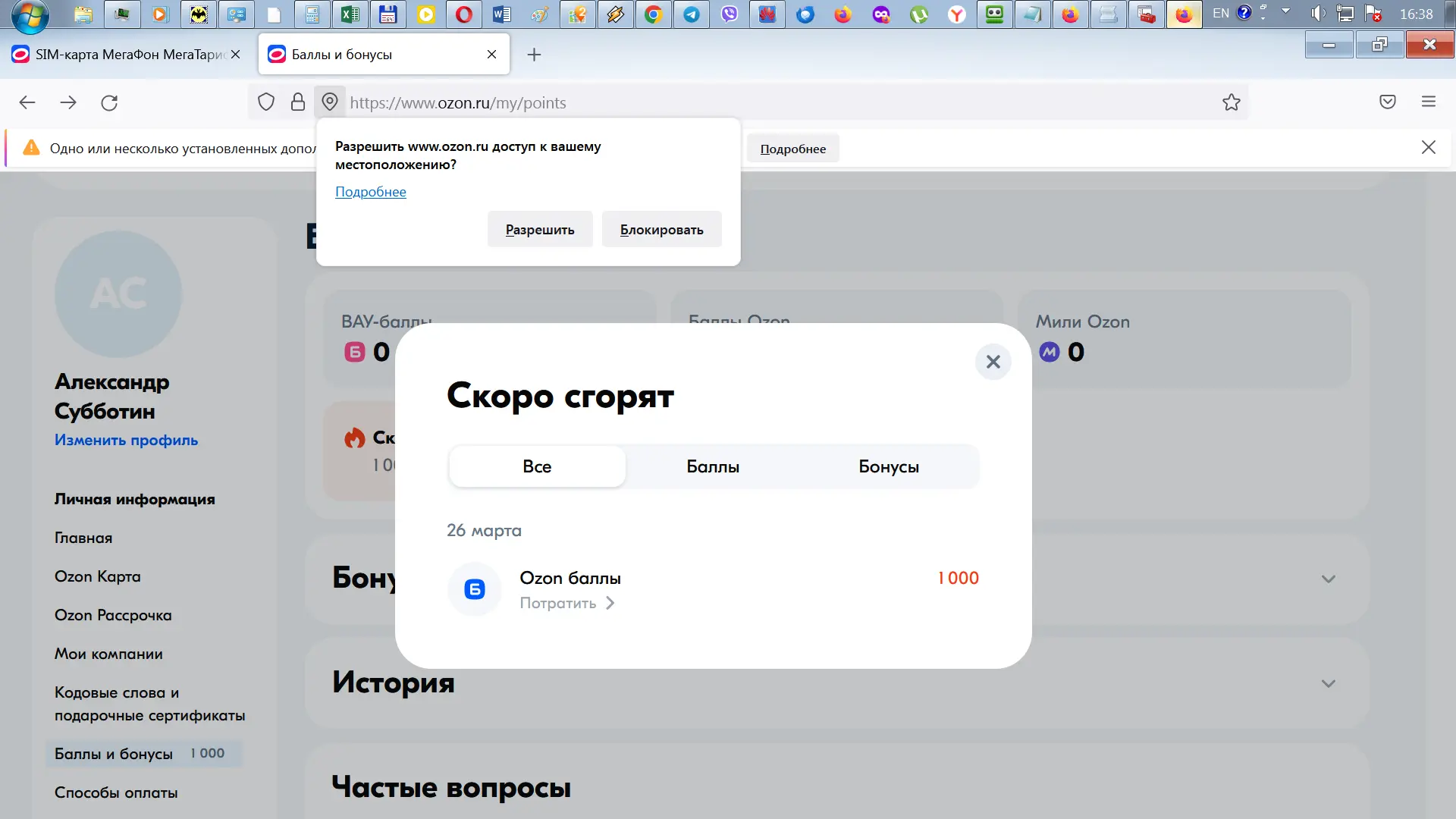Open Yandex Browser from the taskbar

click(956, 14)
